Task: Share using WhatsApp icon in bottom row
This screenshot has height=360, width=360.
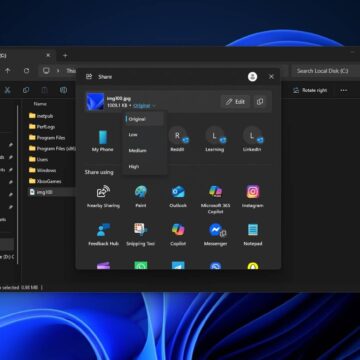Action: click(141, 266)
